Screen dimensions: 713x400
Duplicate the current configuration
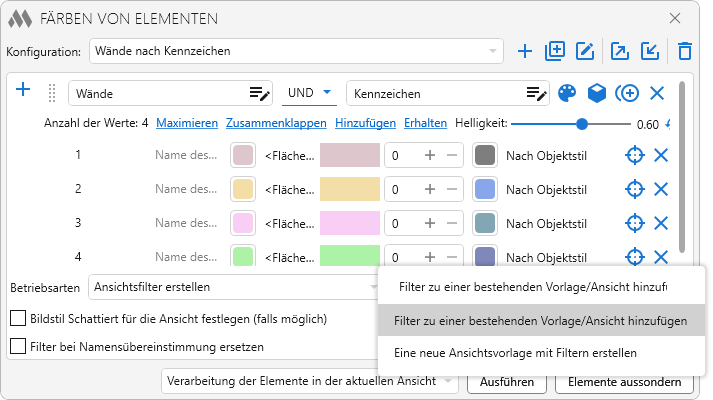(555, 50)
